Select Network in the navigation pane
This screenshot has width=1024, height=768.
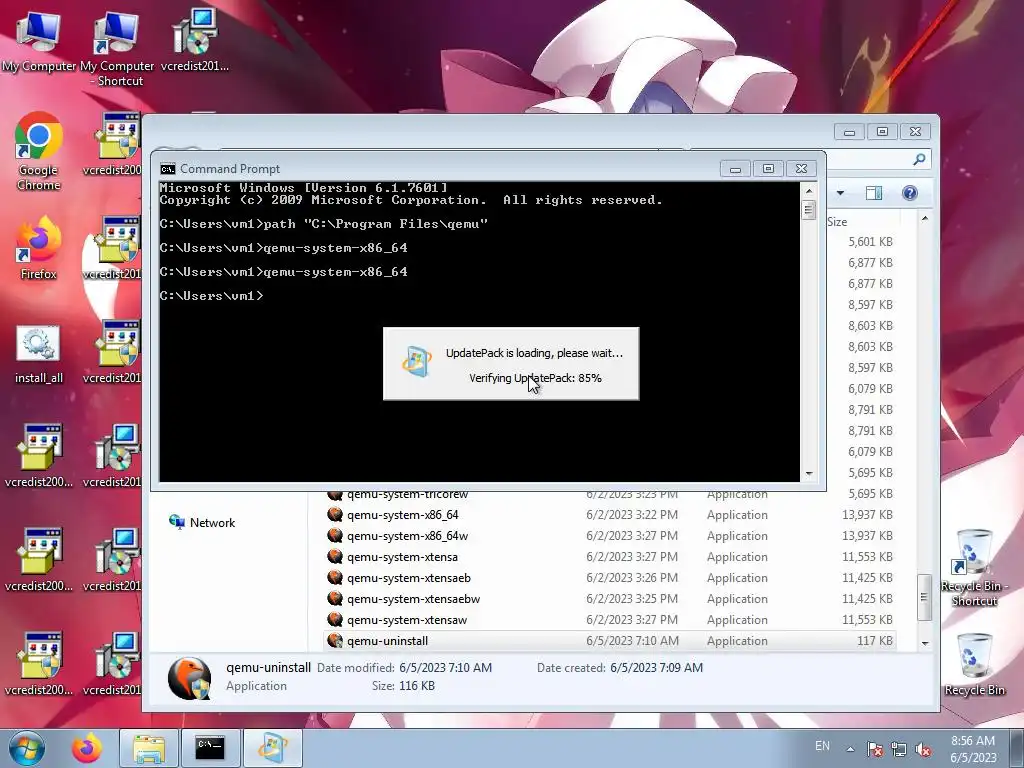pyautogui.click(x=201, y=522)
